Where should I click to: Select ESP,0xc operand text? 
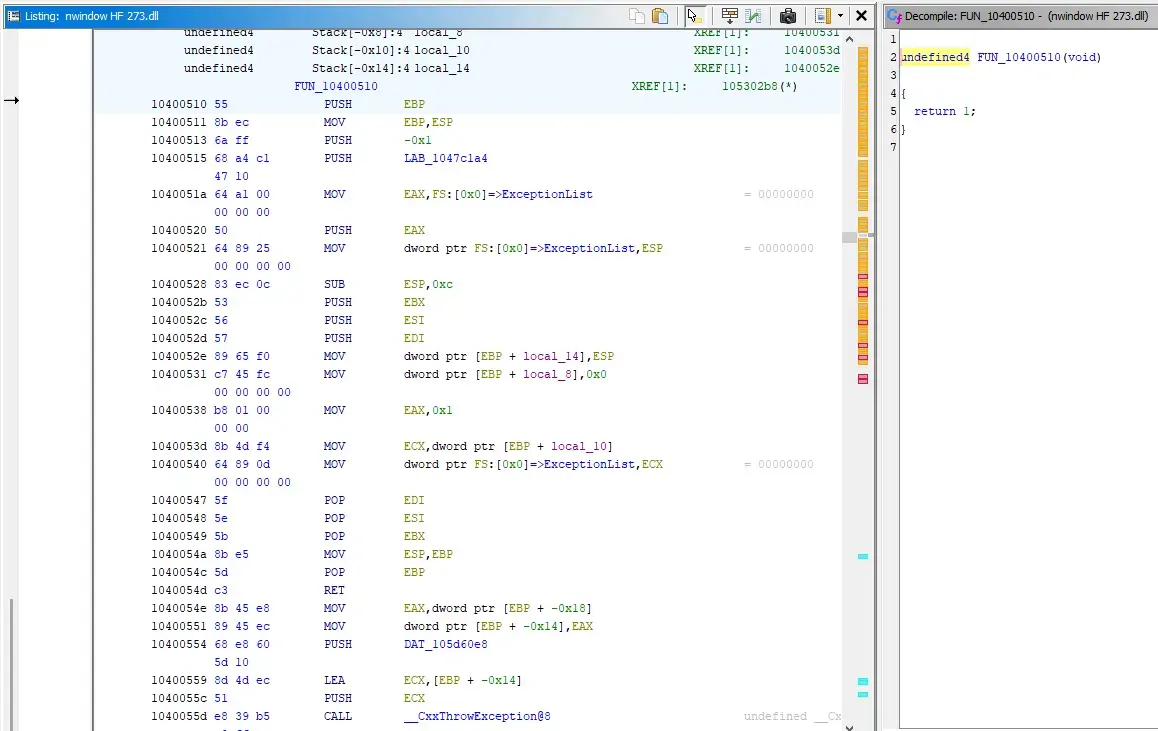pyautogui.click(x=428, y=284)
